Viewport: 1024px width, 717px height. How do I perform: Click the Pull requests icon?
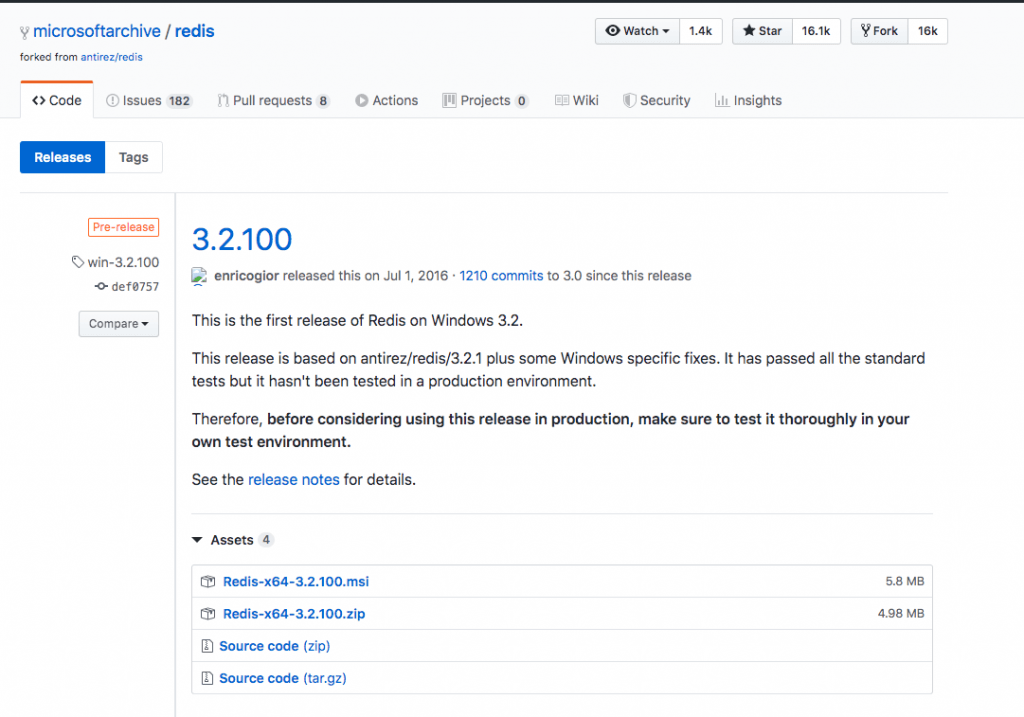coord(223,101)
